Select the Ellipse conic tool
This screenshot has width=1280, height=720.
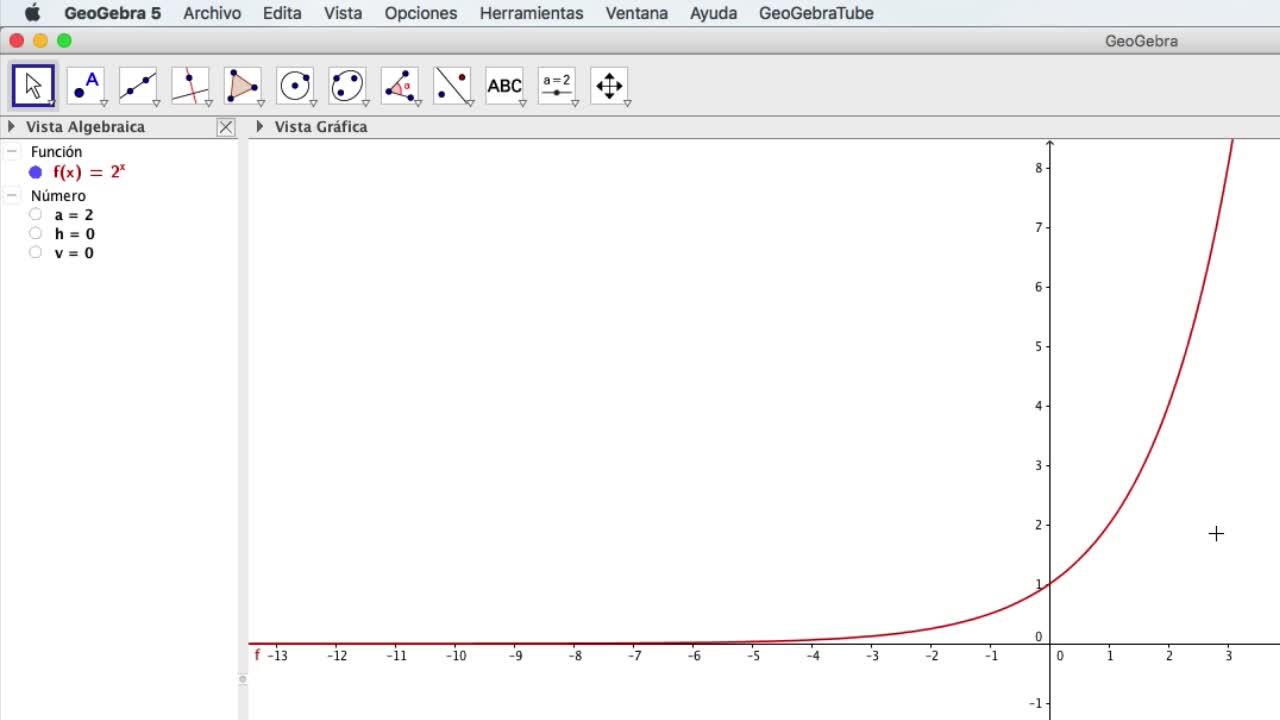347,86
